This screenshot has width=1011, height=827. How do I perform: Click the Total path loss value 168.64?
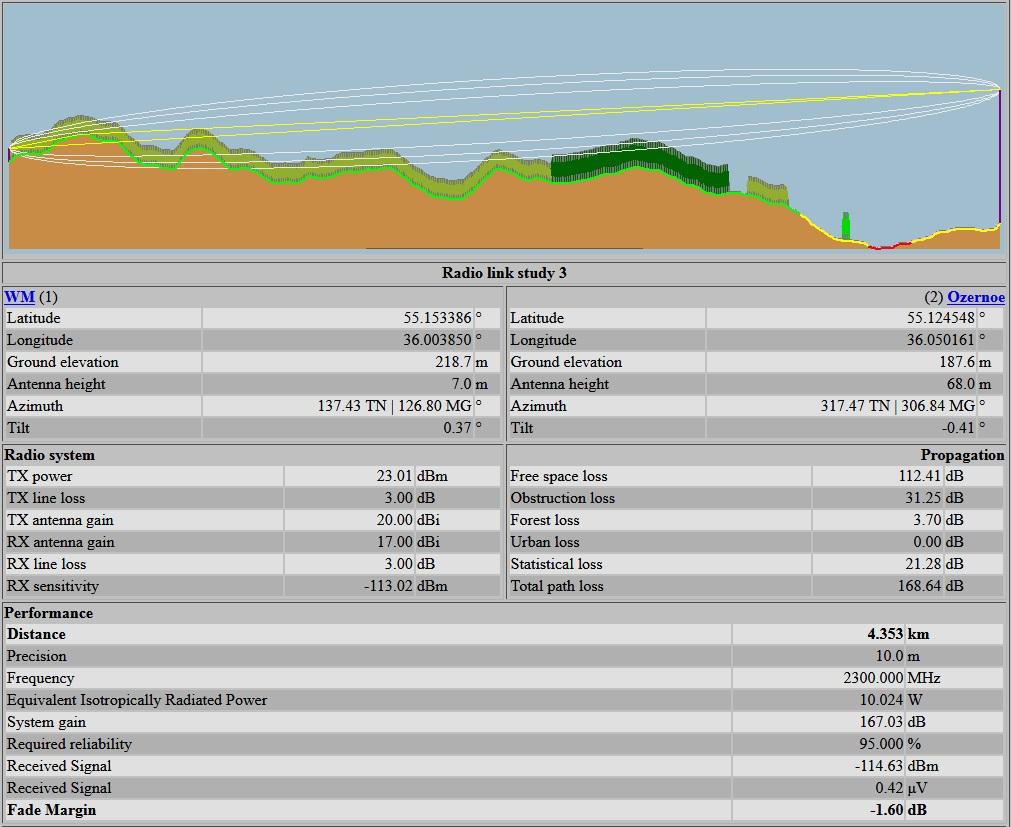(x=919, y=586)
